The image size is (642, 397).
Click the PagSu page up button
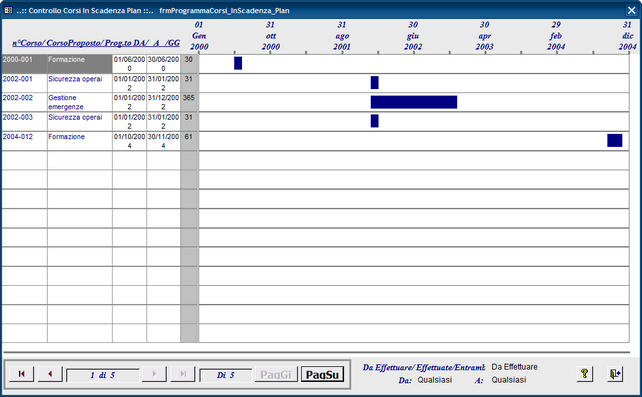point(322,374)
